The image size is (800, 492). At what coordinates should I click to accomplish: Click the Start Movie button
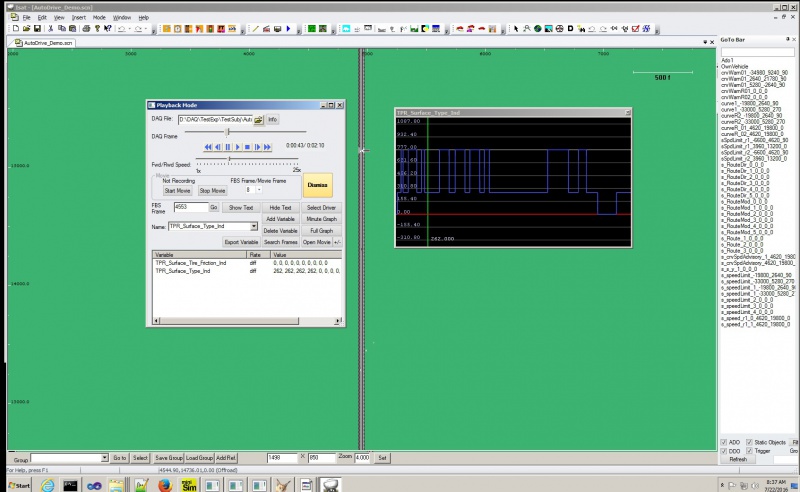(177, 190)
